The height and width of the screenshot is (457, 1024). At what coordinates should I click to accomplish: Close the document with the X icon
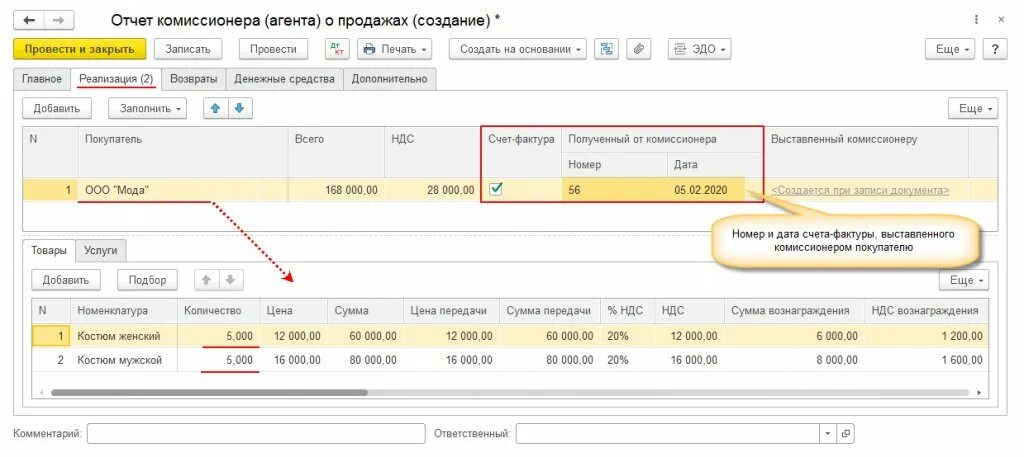pos(1001,20)
